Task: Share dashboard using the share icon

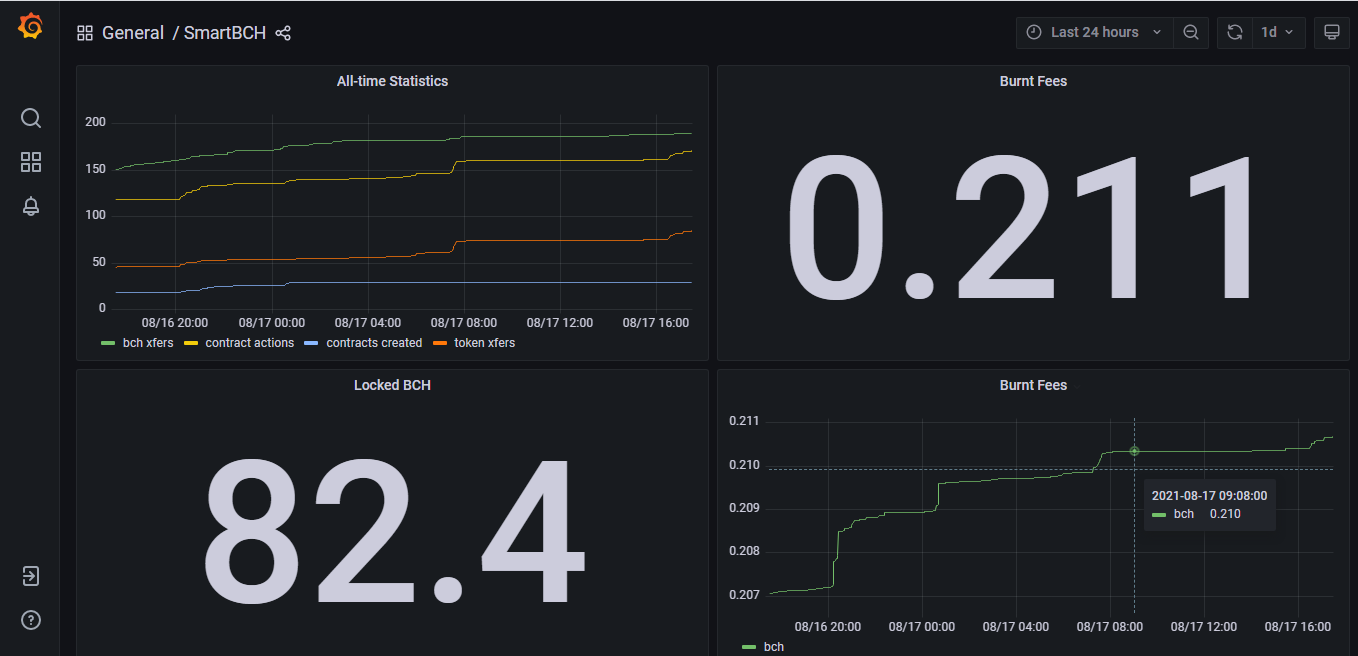Action: [x=283, y=33]
